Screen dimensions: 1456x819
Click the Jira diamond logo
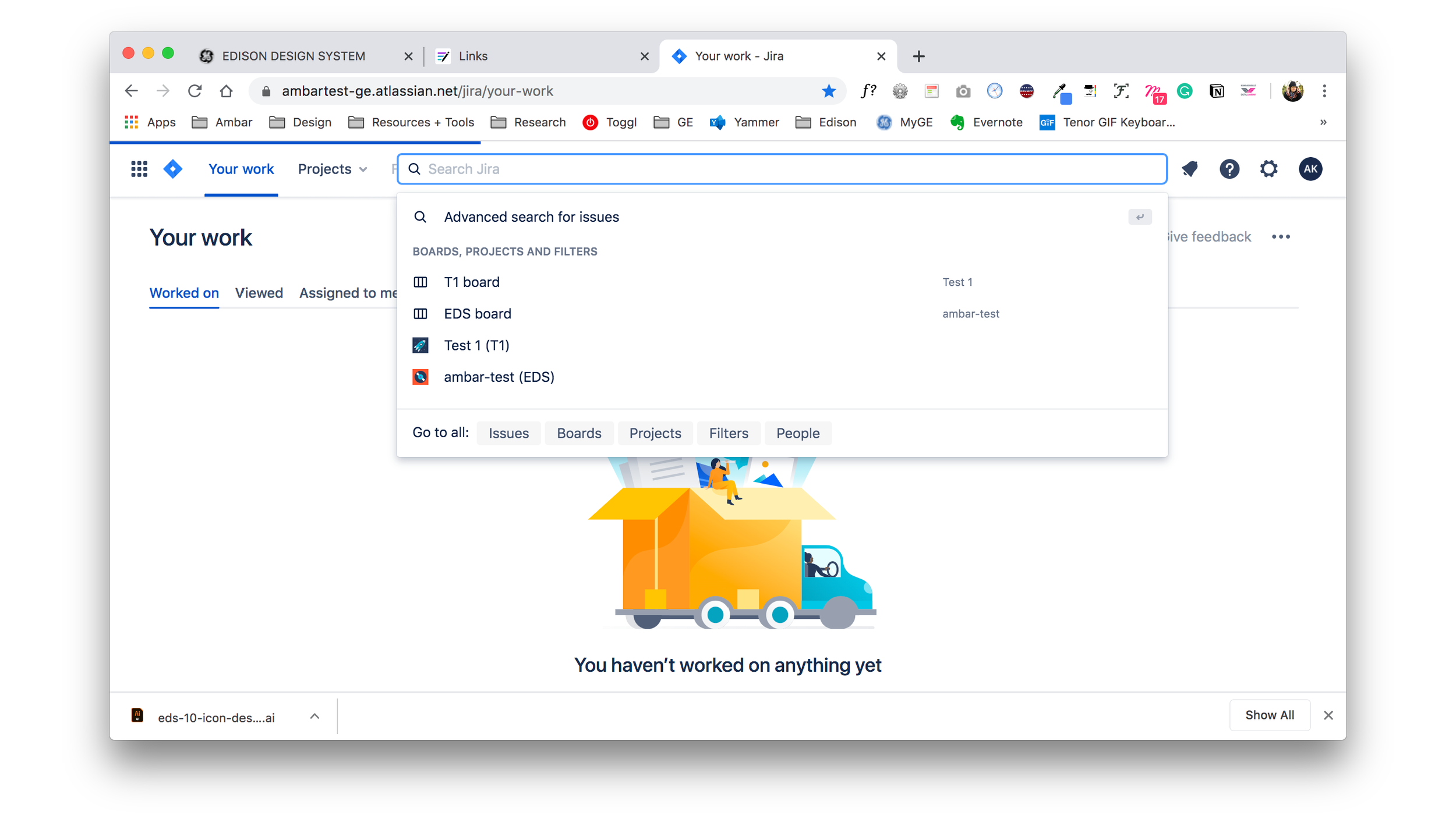173,169
